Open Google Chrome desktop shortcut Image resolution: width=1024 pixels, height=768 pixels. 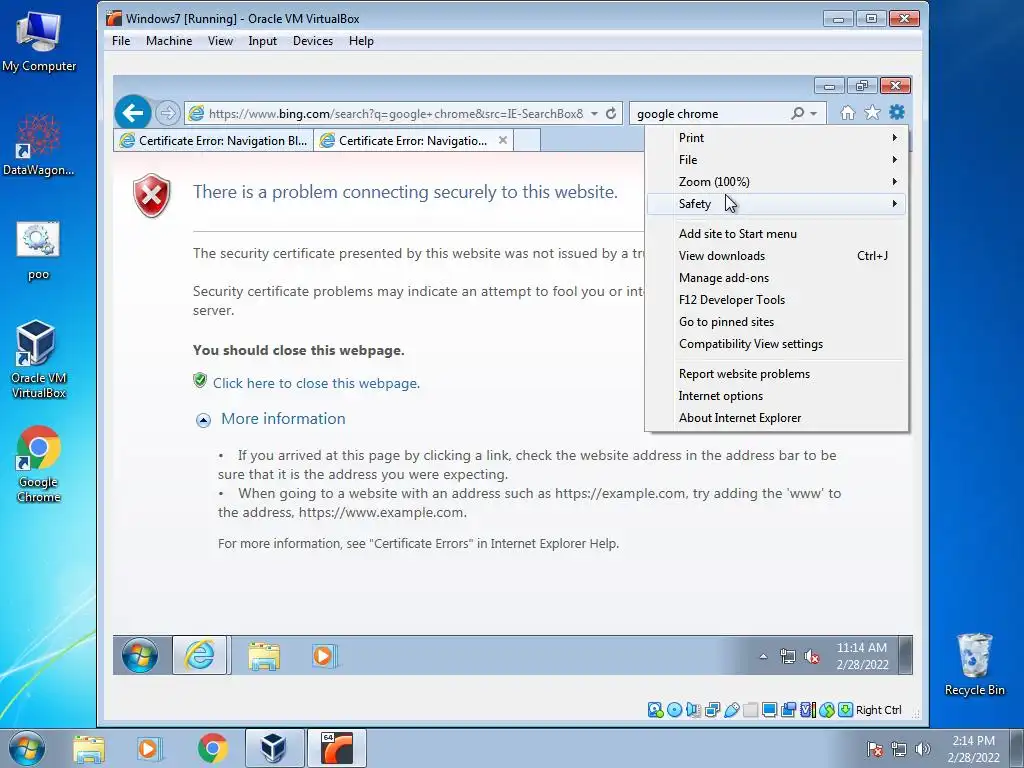click(x=38, y=464)
